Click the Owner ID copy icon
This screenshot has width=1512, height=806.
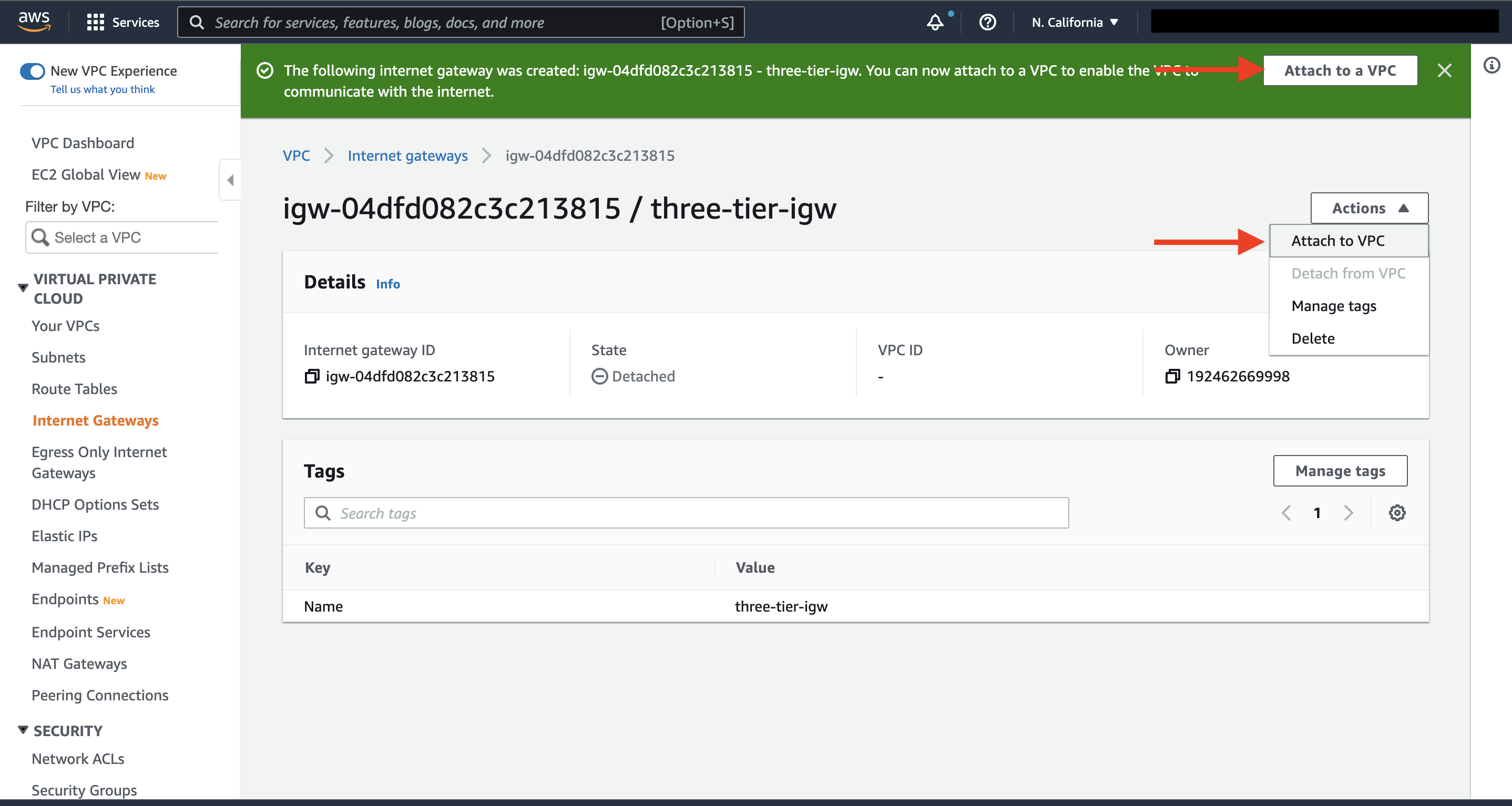click(x=1172, y=376)
